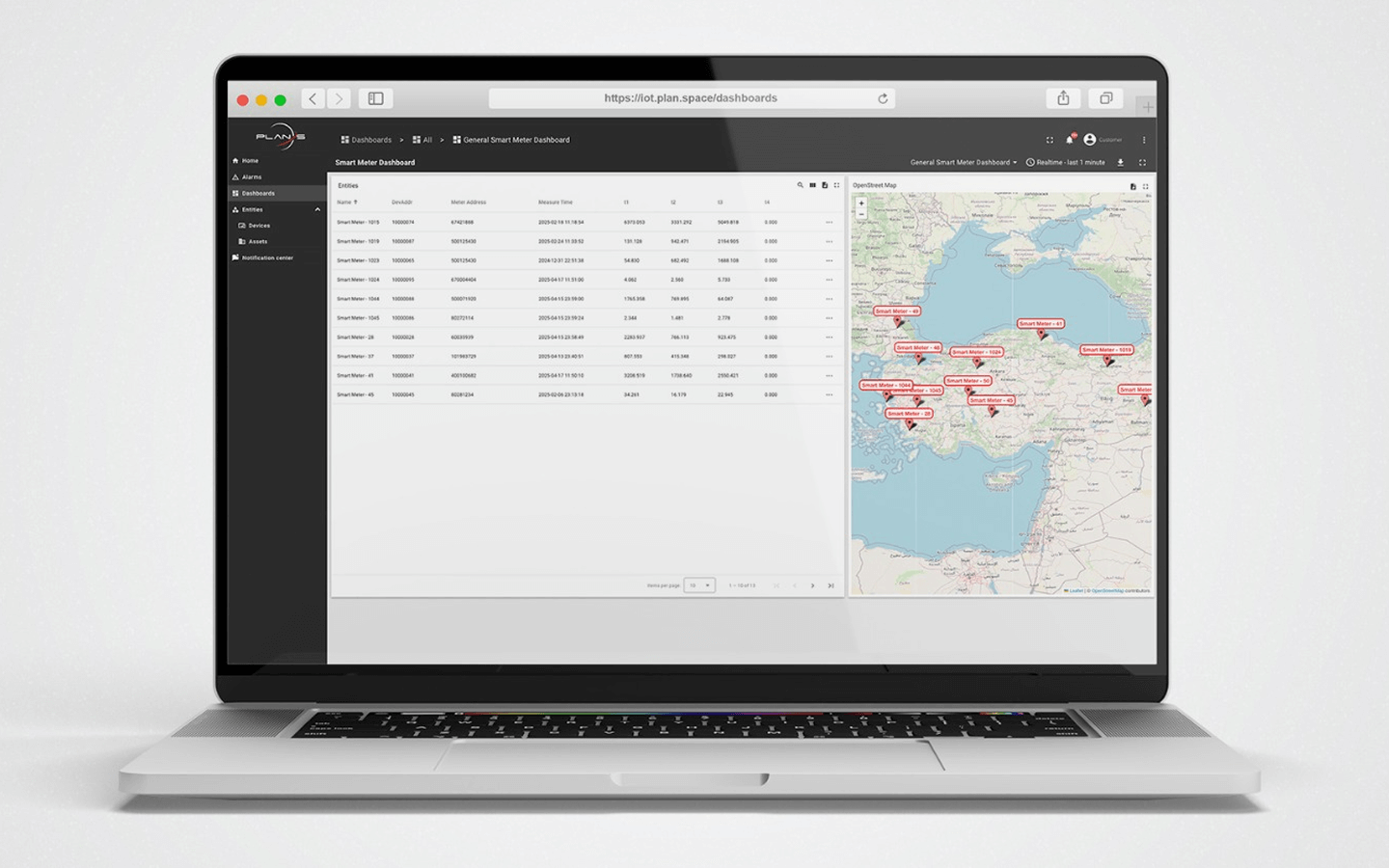Zoom out on the map with minus button

861,214
